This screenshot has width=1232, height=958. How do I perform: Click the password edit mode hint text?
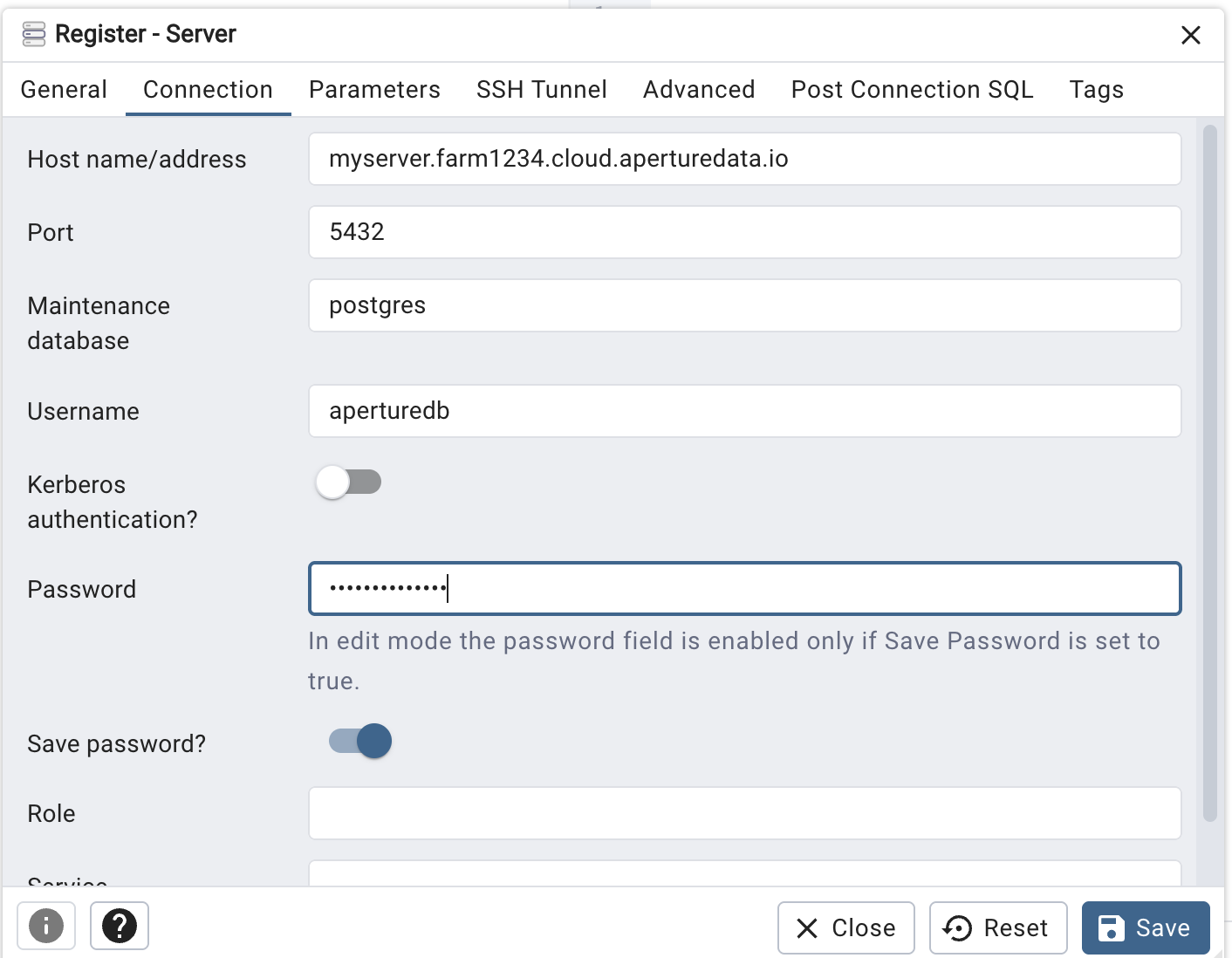tap(734, 660)
